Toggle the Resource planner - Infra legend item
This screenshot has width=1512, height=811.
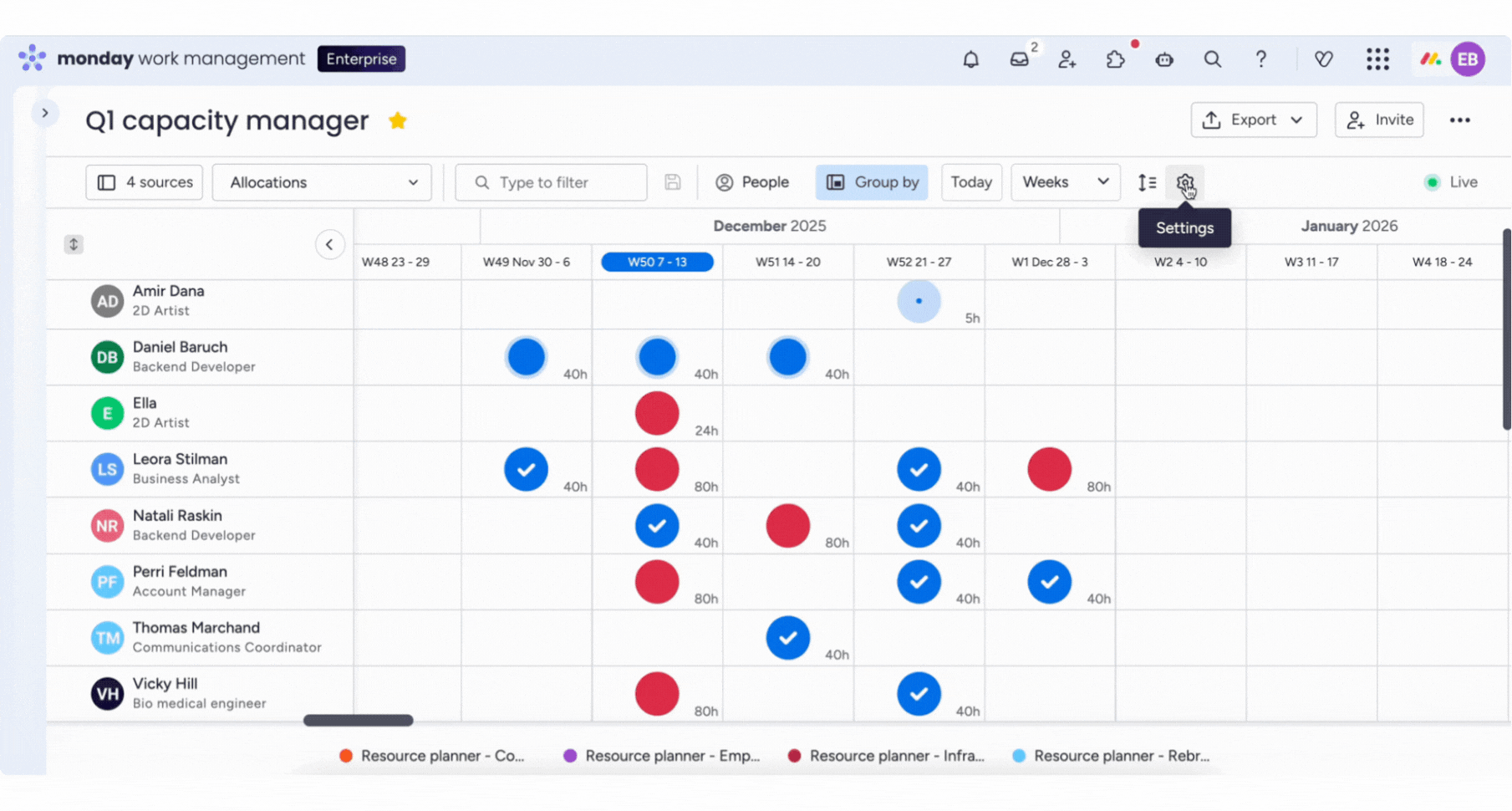coord(886,756)
